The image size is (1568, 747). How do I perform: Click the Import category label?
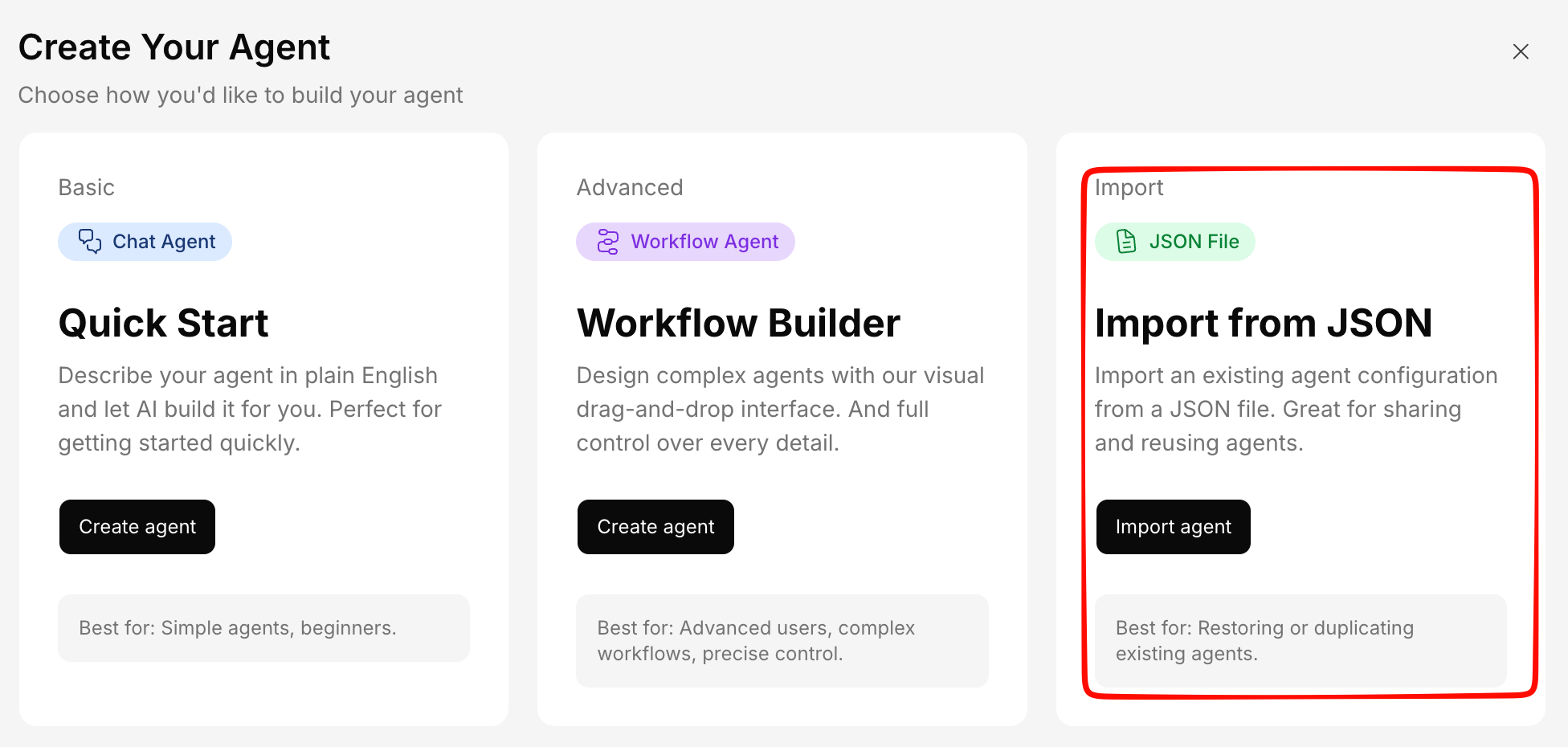(x=1129, y=187)
